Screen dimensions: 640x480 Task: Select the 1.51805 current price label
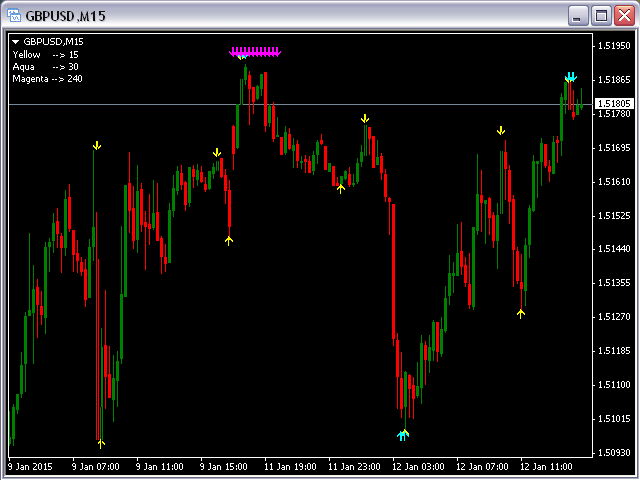click(x=614, y=104)
